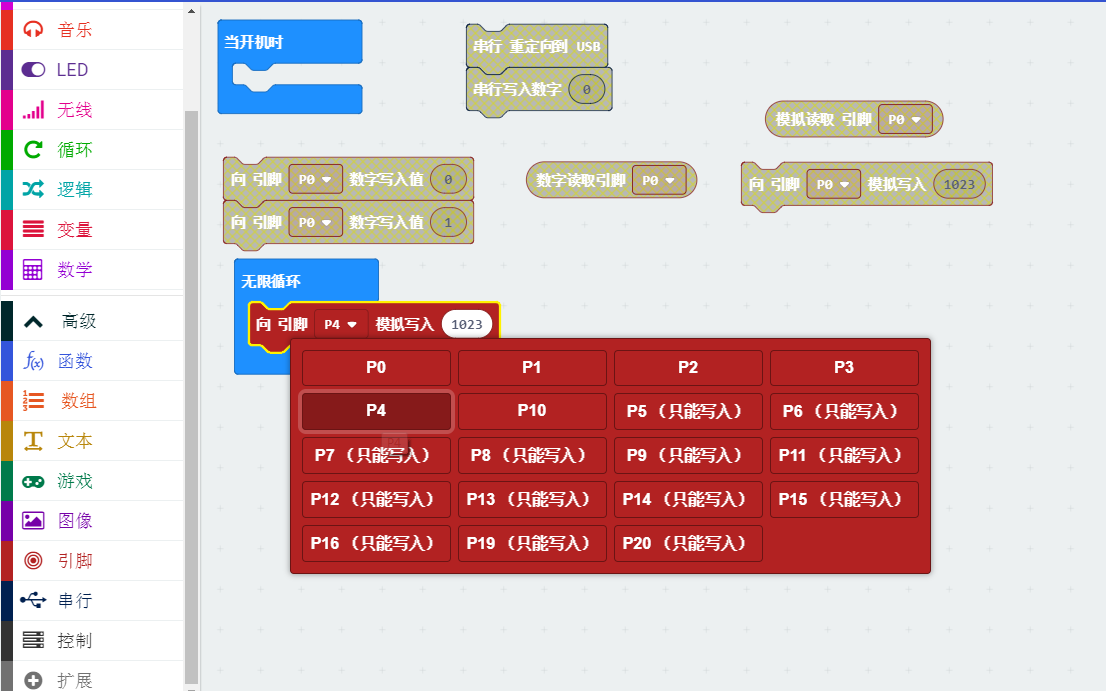The image size is (1106, 691).
Task: Select P11 (只能写入) pin option
Action: pos(844,455)
